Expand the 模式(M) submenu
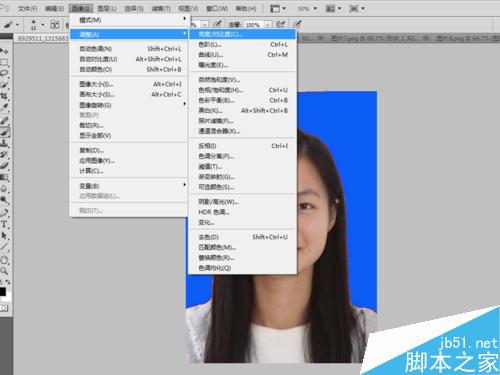The height and width of the screenshot is (375, 500). tap(129, 20)
